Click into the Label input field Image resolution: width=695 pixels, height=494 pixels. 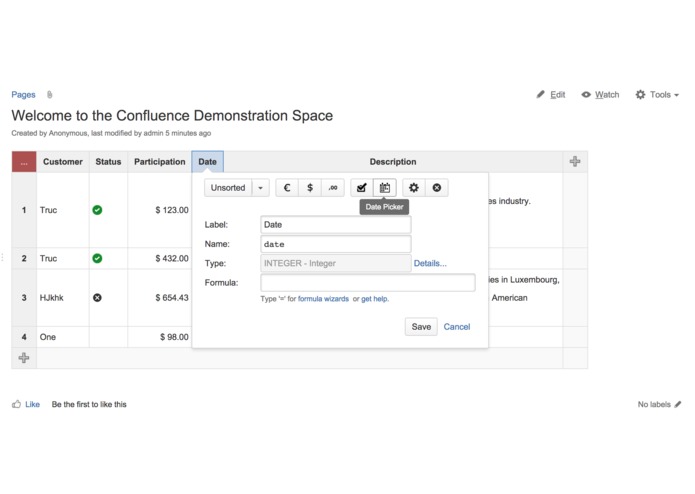click(x=336, y=225)
